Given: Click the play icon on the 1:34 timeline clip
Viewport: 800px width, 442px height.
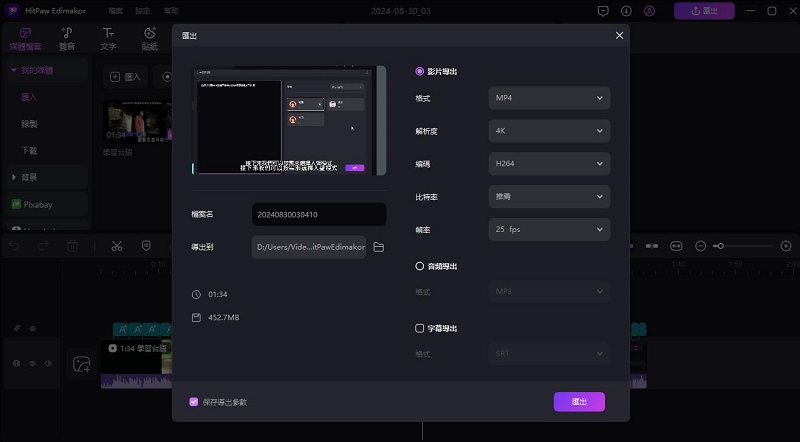Looking at the screenshot, I should [x=113, y=348].
